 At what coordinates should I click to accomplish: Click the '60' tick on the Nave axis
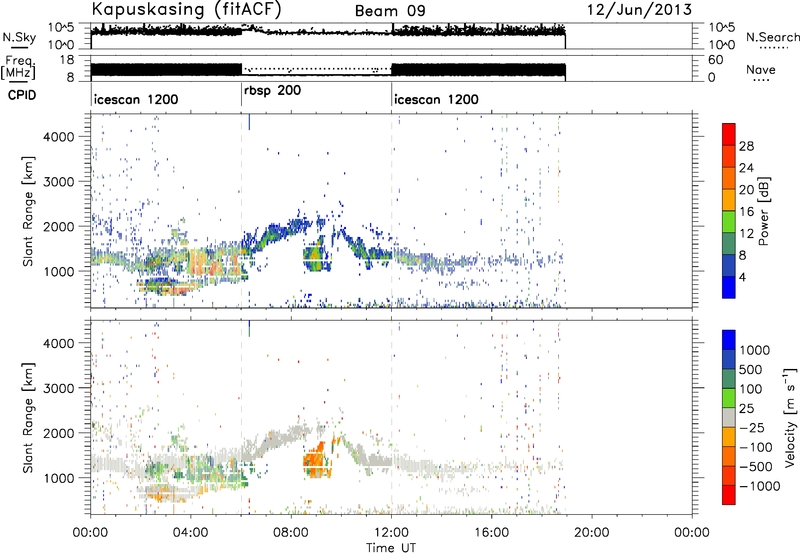pos(715,60)
